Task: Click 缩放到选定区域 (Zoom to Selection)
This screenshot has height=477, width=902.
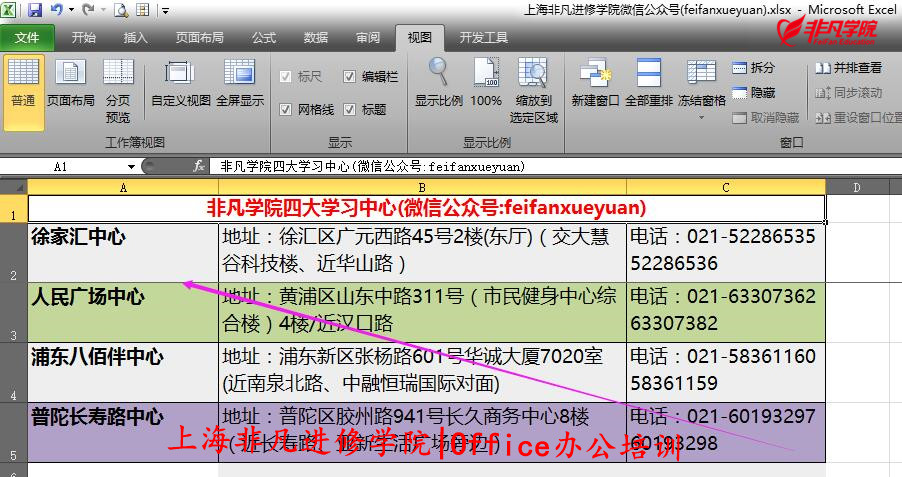Action: coord(533,91)
